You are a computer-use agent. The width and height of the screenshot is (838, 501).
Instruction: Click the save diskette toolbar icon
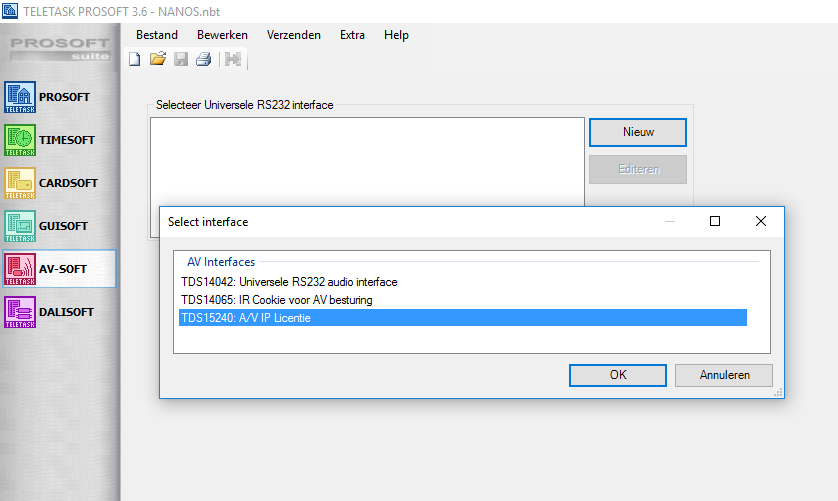pos(181,60)
